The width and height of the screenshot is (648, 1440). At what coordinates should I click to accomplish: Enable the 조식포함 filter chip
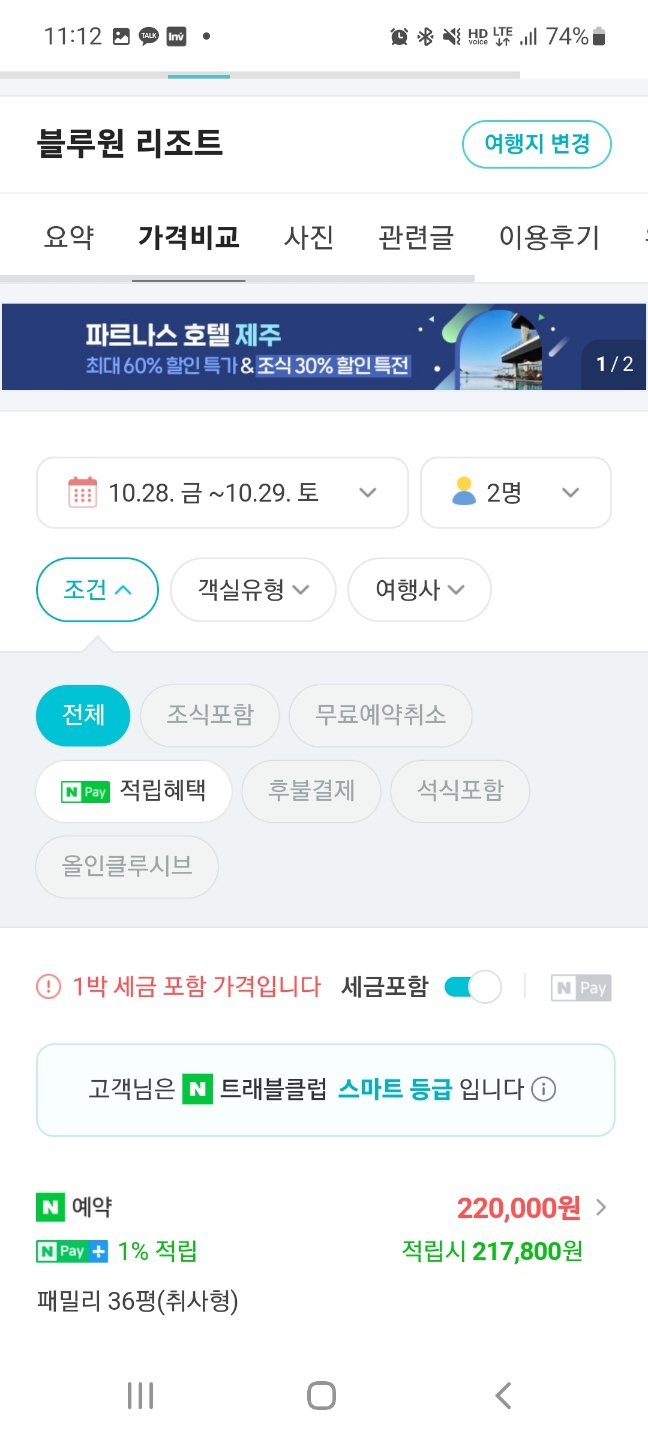tap(210, 715)
